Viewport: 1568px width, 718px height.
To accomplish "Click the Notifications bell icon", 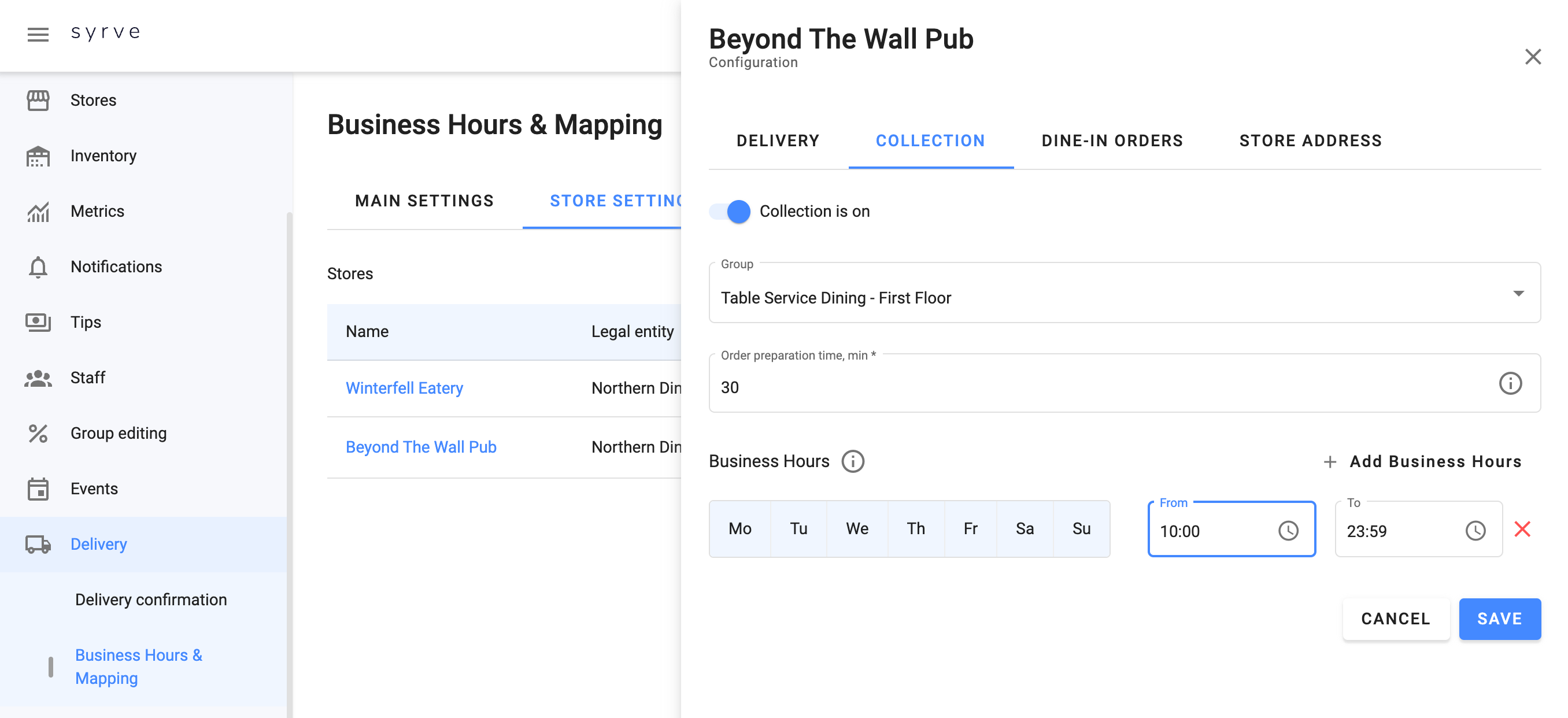I will (38, 267).
